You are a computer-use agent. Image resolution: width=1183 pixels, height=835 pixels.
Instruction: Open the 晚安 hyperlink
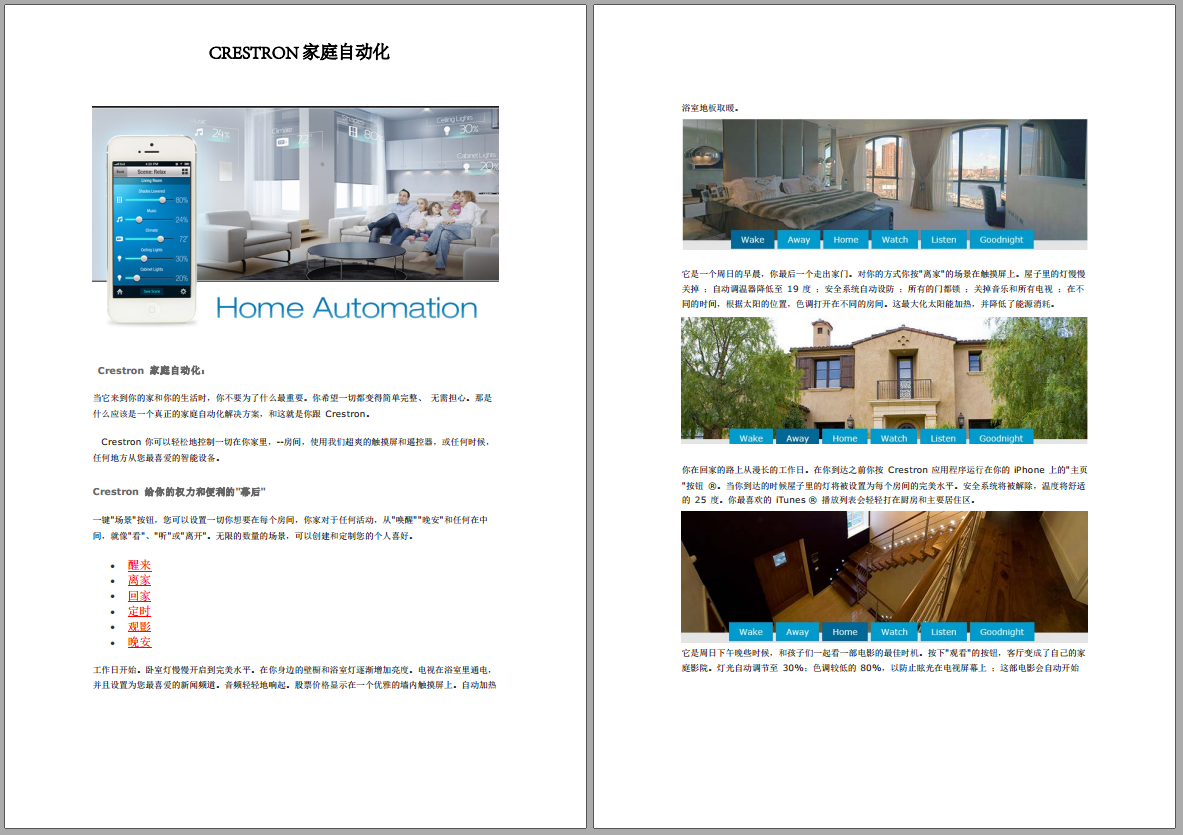(139, 642)
